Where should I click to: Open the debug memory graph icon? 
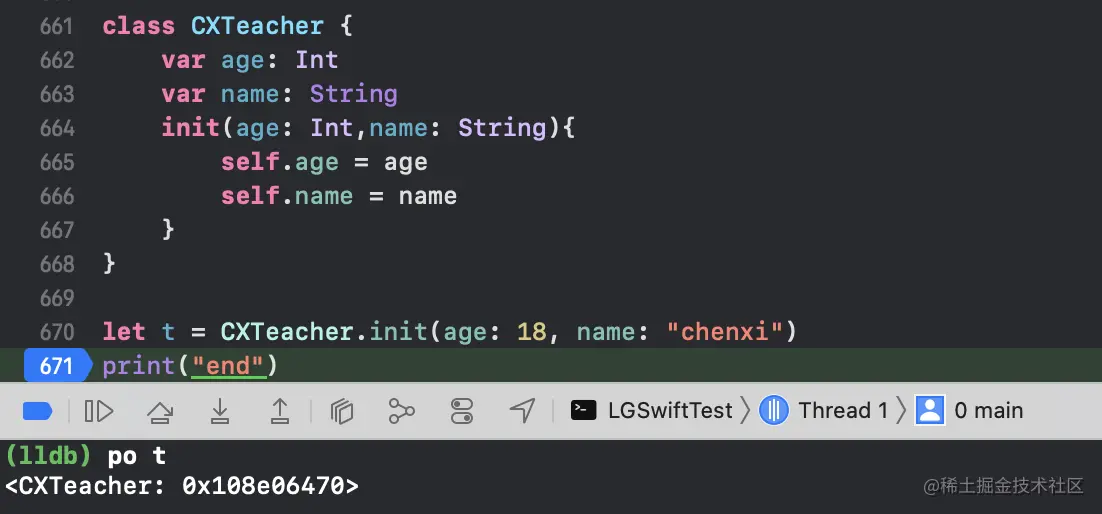[x=402, y=411]
